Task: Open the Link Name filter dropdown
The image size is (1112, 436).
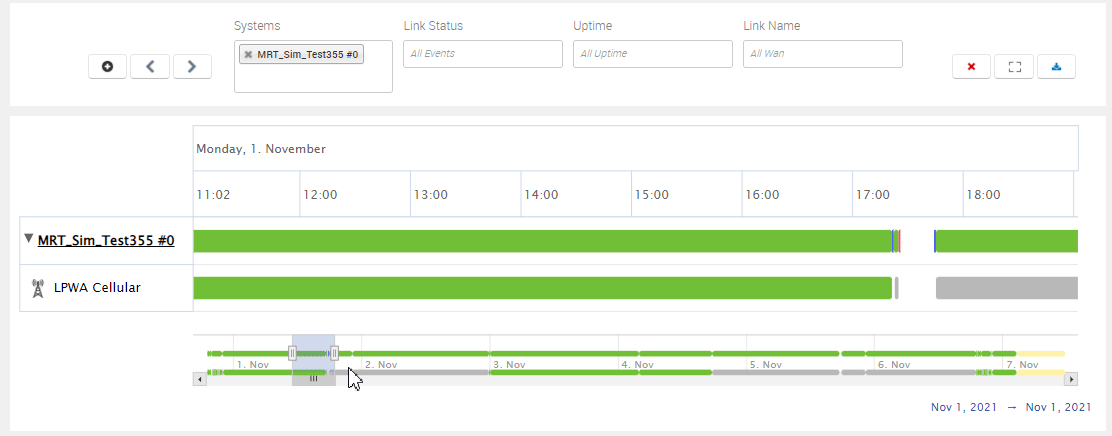Action: pyautogui.click(x=822, y=54)
